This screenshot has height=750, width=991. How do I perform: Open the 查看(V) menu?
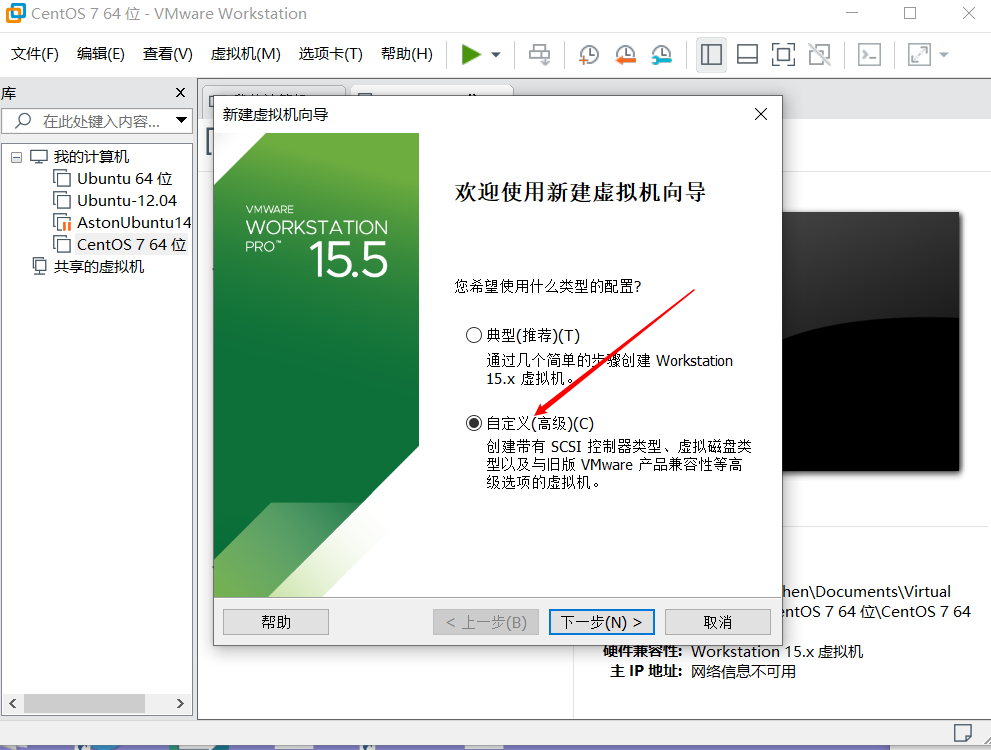tap(167, 54)
